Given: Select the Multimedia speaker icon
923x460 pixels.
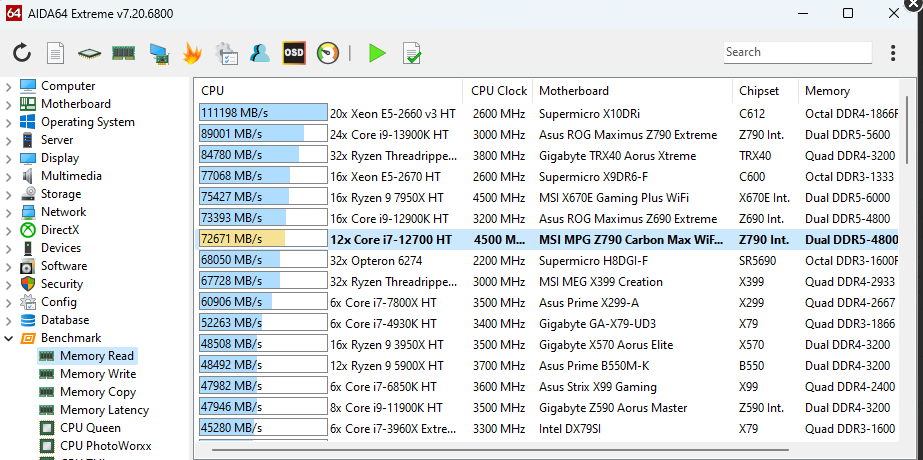Looking at the screenshot, I should click(x=28, y=176).
